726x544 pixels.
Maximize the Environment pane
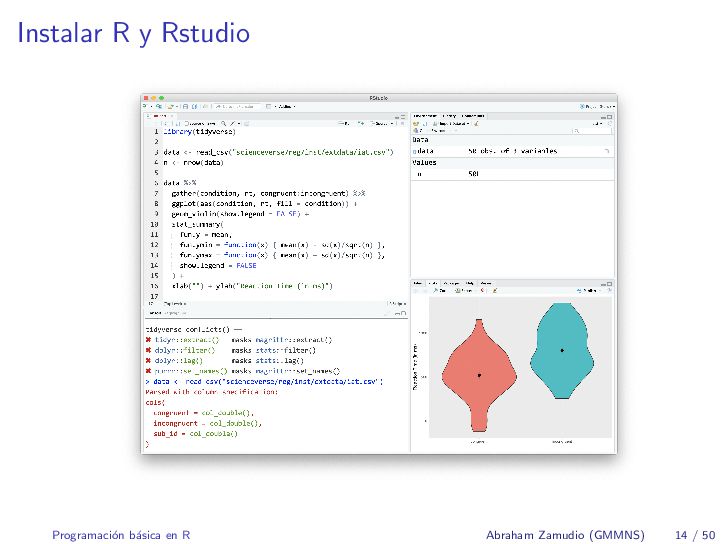pyautogui.click(x=609, y=117)
